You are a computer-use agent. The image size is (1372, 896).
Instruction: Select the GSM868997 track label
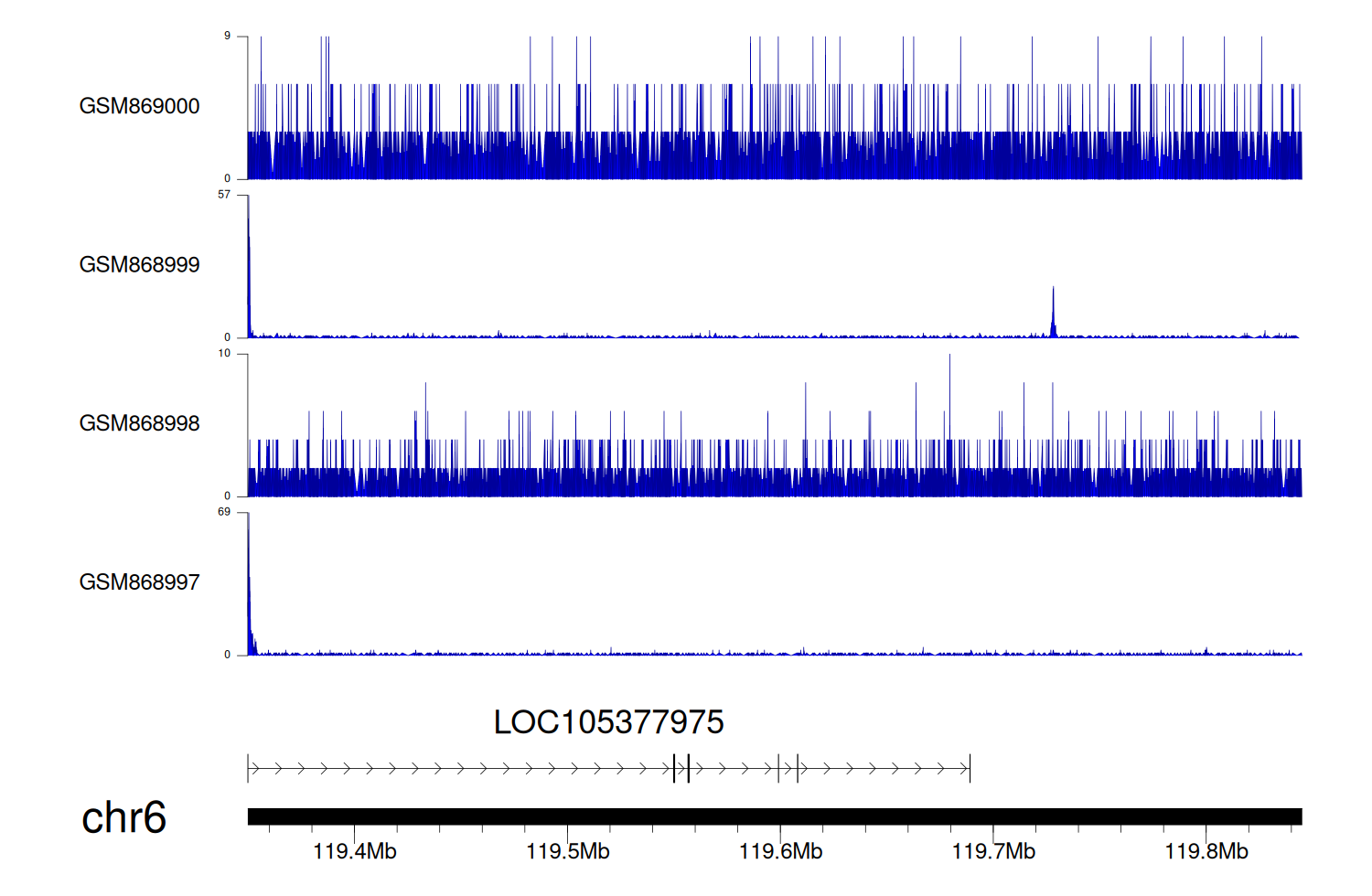pyautogui.click(x=139, y=582)
